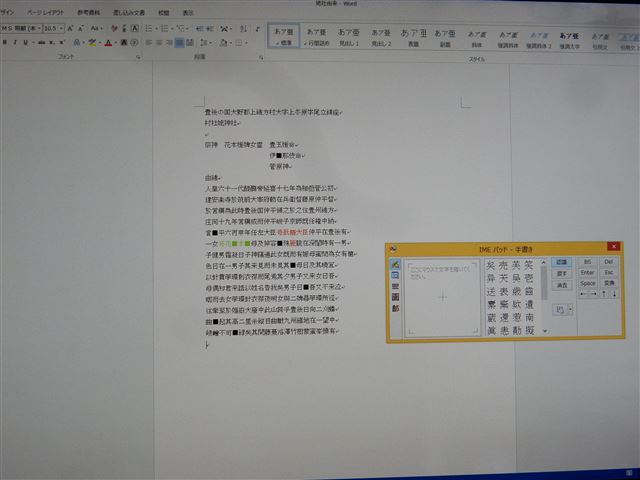Image resolution: width=640 pixels, height=480 pixels.
Task: Click the Bullets list icon
Action: [149, 29]
